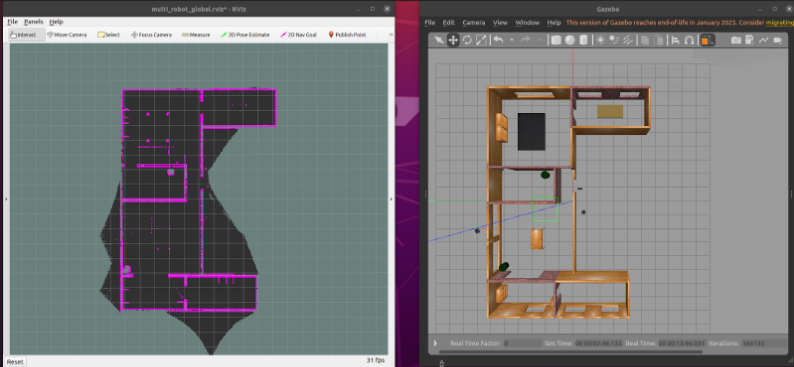Image resolution: width=794 pixels, height=367 pixels.
Task: Click the Iterations value field
Action: pos(766,343)
